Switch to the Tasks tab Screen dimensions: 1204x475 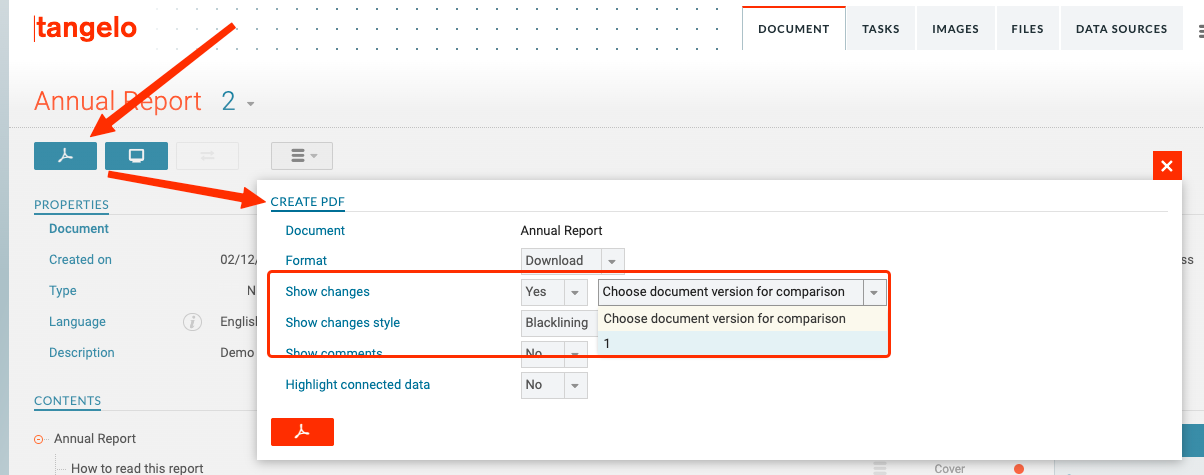click(881, 29)
